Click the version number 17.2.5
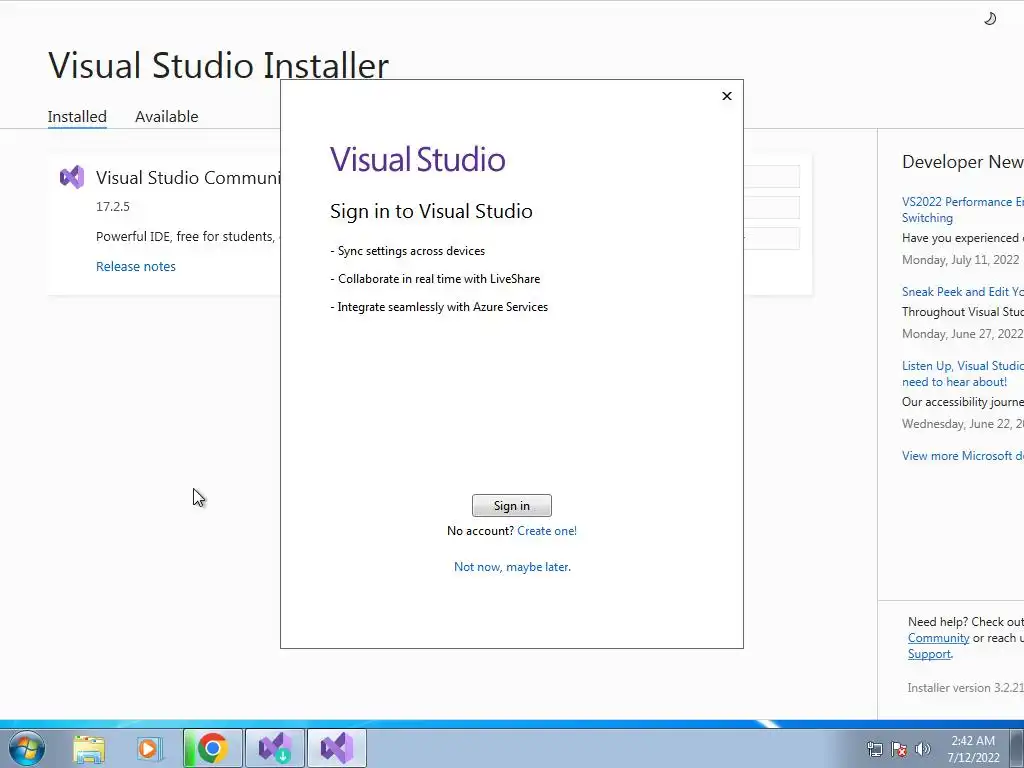Screen dimensions: 1024x768 (113, 206)
